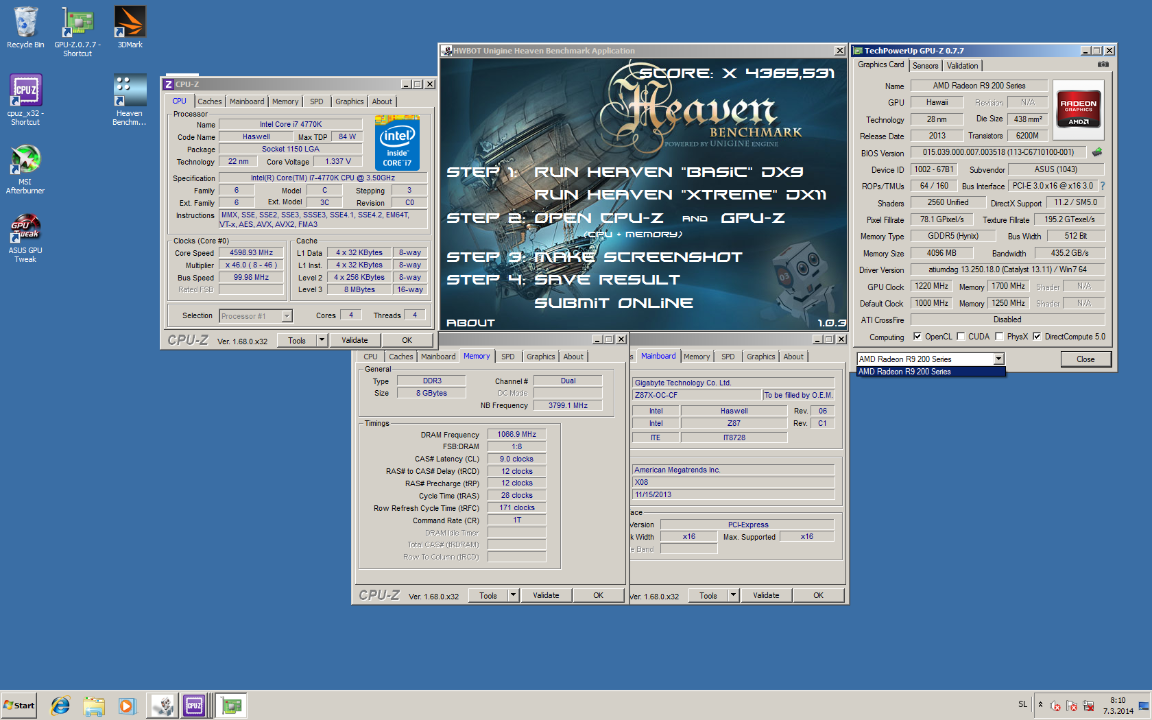The height and width of the screenshot is (720, 1152).
Task: Switch to the Validation tab in GPU-Z
Action: pos(962,65)
